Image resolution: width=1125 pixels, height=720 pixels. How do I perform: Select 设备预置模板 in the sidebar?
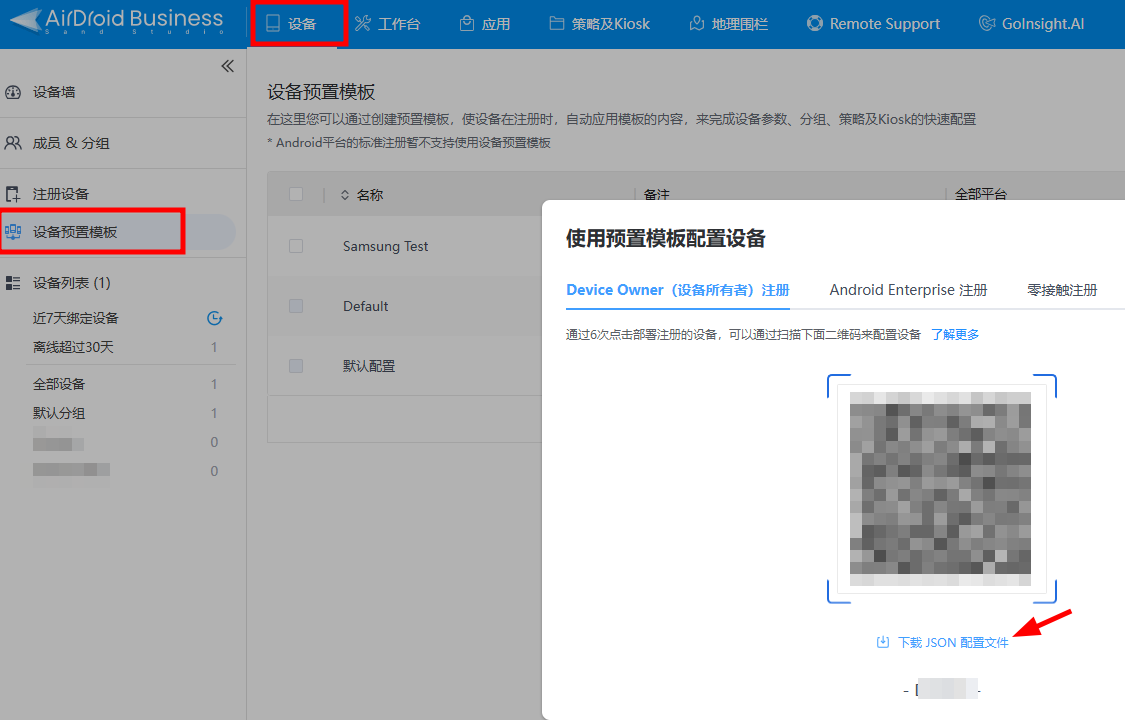(75, 232)
